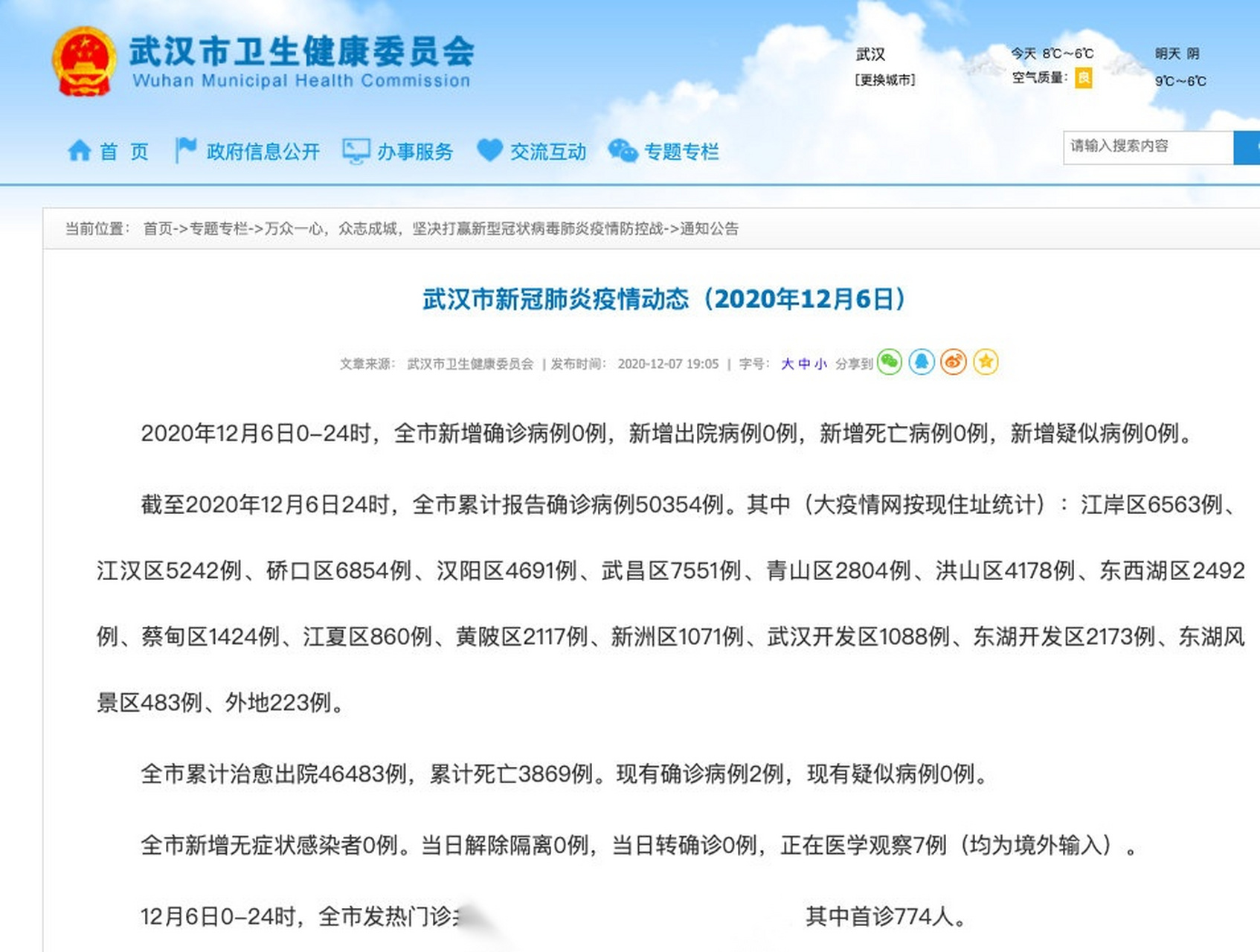Click the publish time 2020-12-07 19:05

click(x=668, y=364)
